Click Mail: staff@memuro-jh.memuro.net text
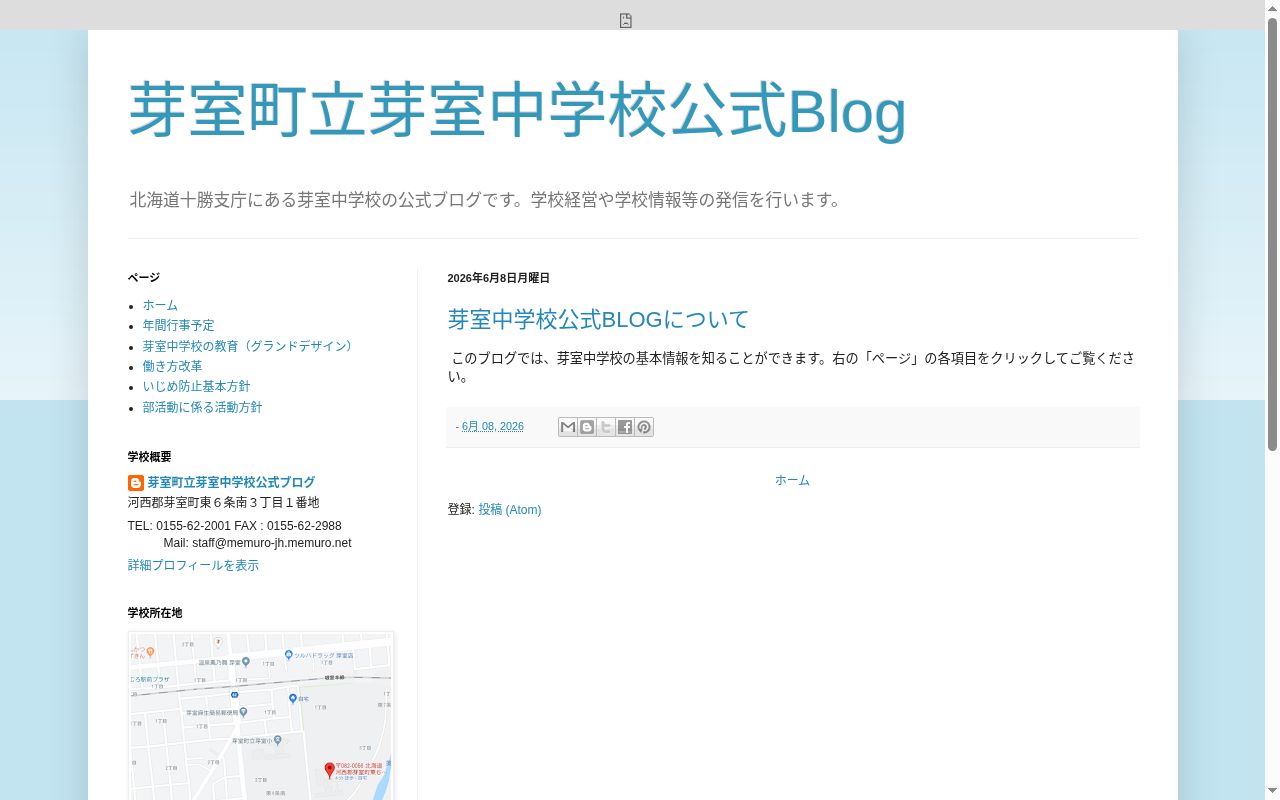The image size is (1280, 800). pyautogui.click(x=257, y=543)
